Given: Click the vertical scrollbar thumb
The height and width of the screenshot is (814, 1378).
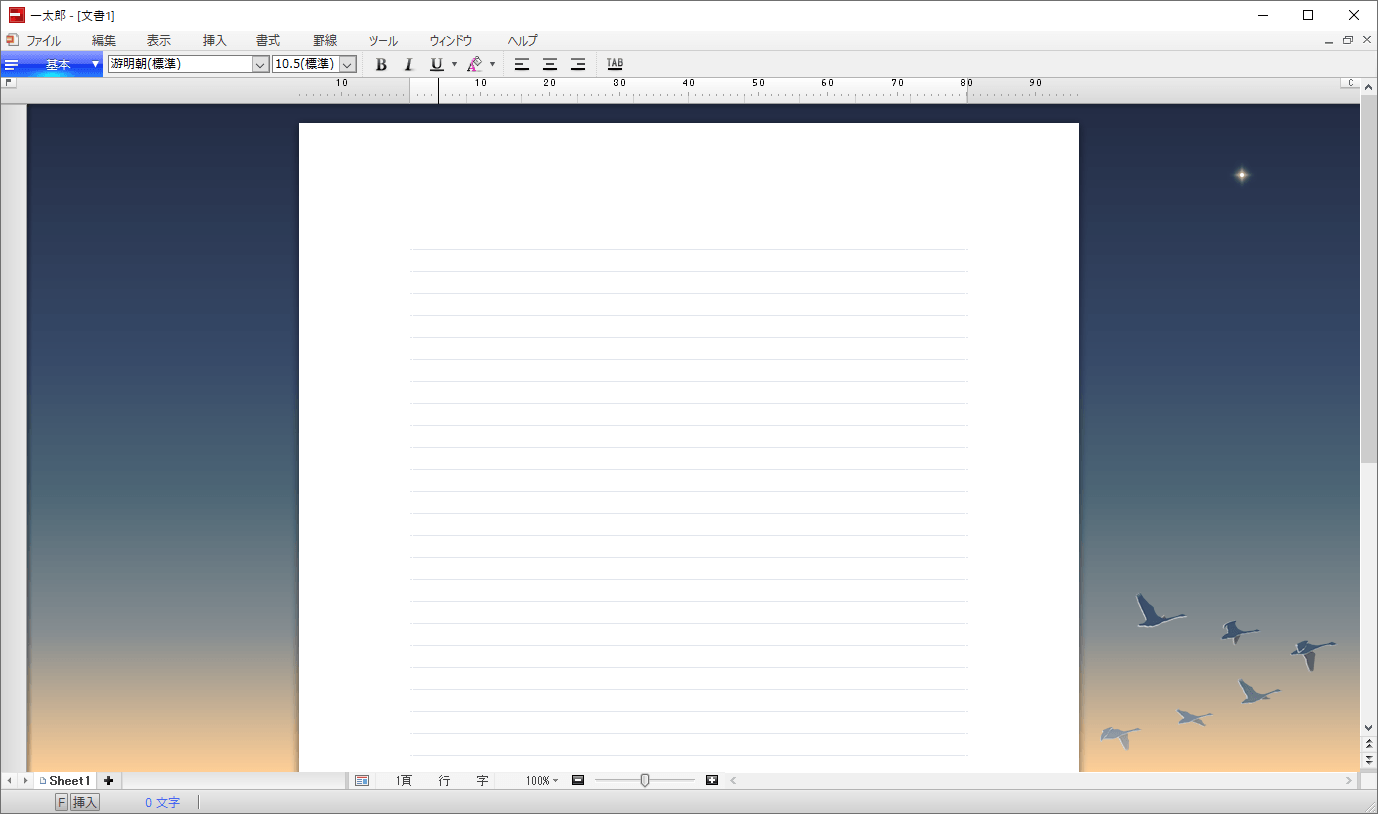Looking at the screenshot, I should (1369, 280).
